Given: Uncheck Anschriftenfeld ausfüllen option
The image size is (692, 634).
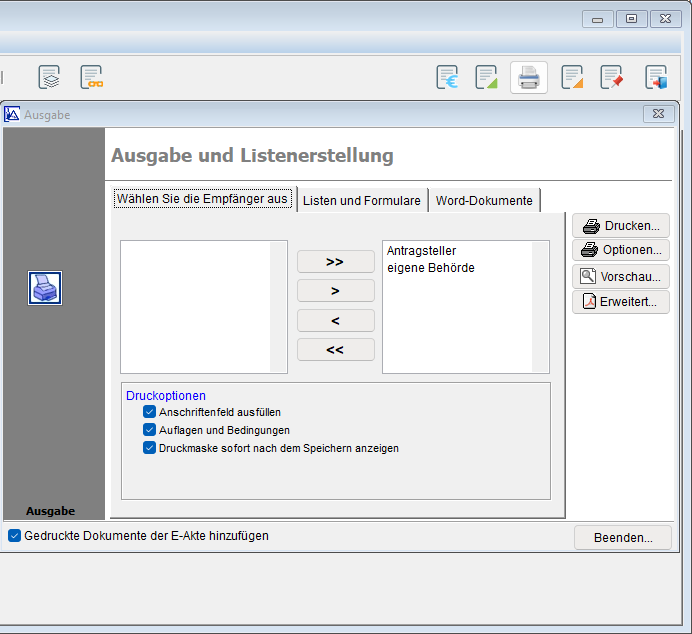Looking at the screenshot, I should click(x=150, y=412).
